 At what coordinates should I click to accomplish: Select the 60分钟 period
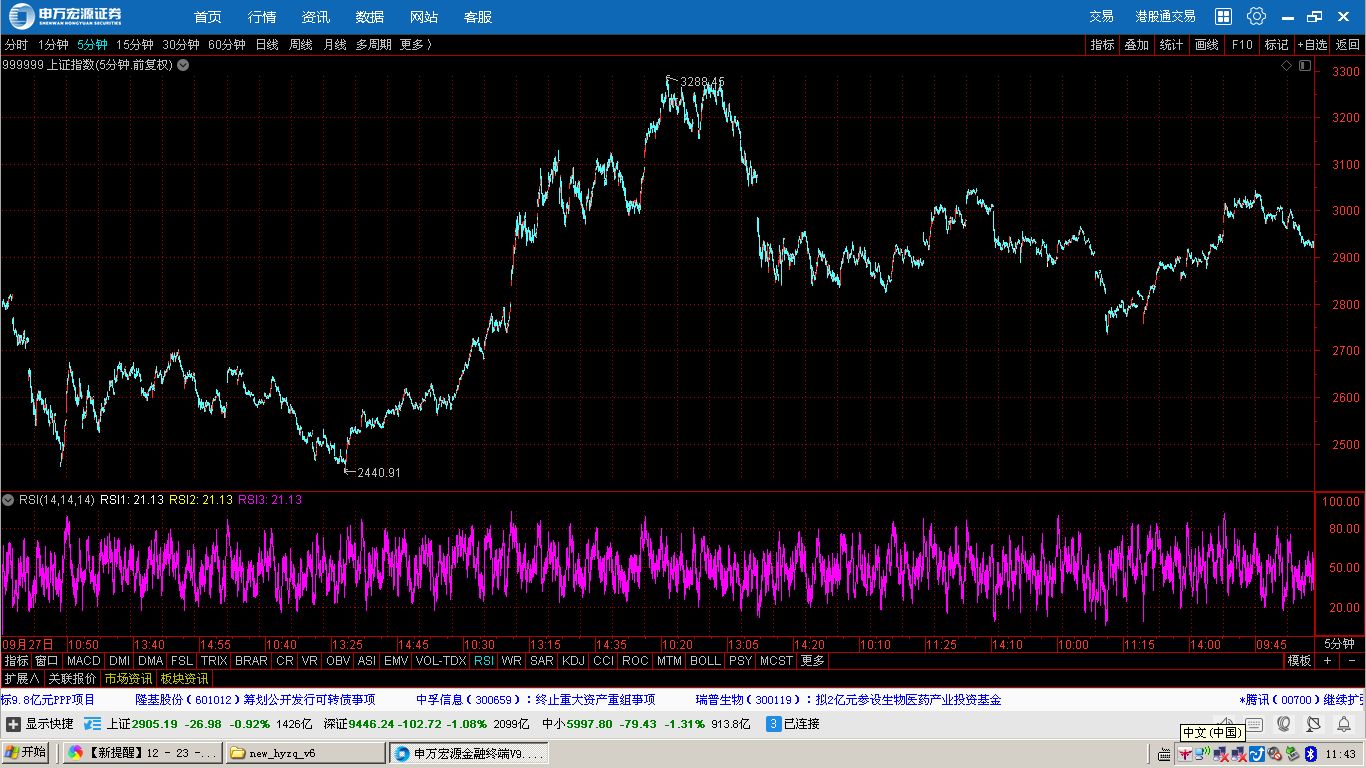tap(227, 45)
